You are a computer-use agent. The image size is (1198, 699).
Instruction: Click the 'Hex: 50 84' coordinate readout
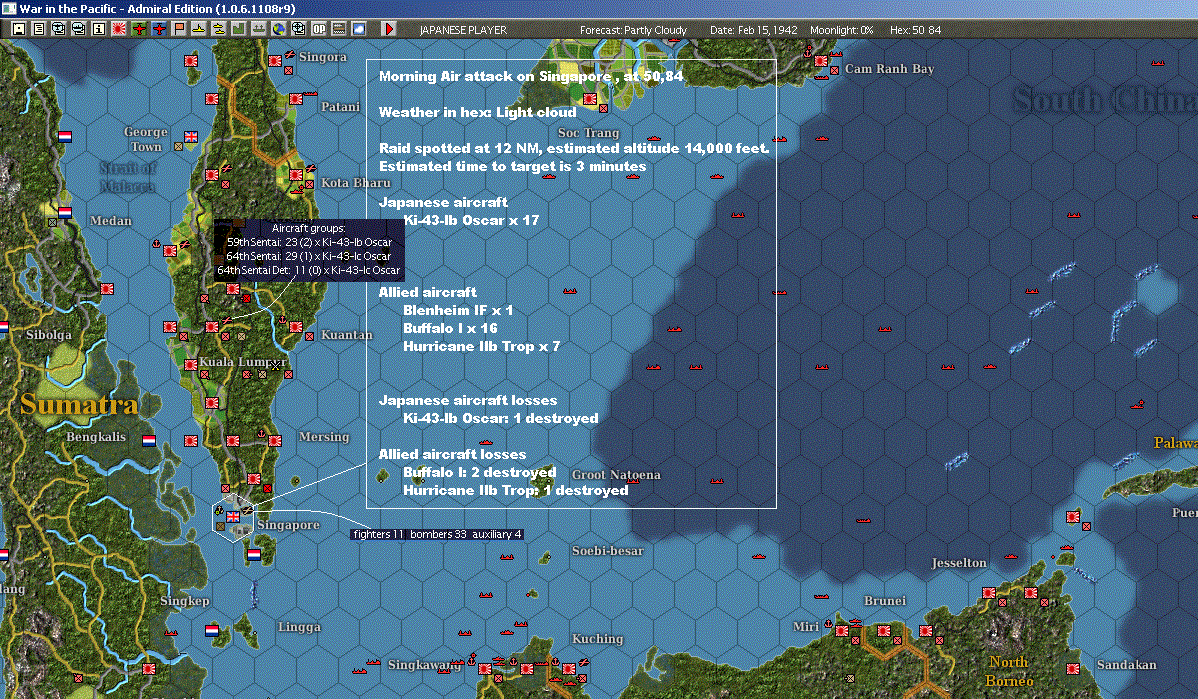[915, 30]
